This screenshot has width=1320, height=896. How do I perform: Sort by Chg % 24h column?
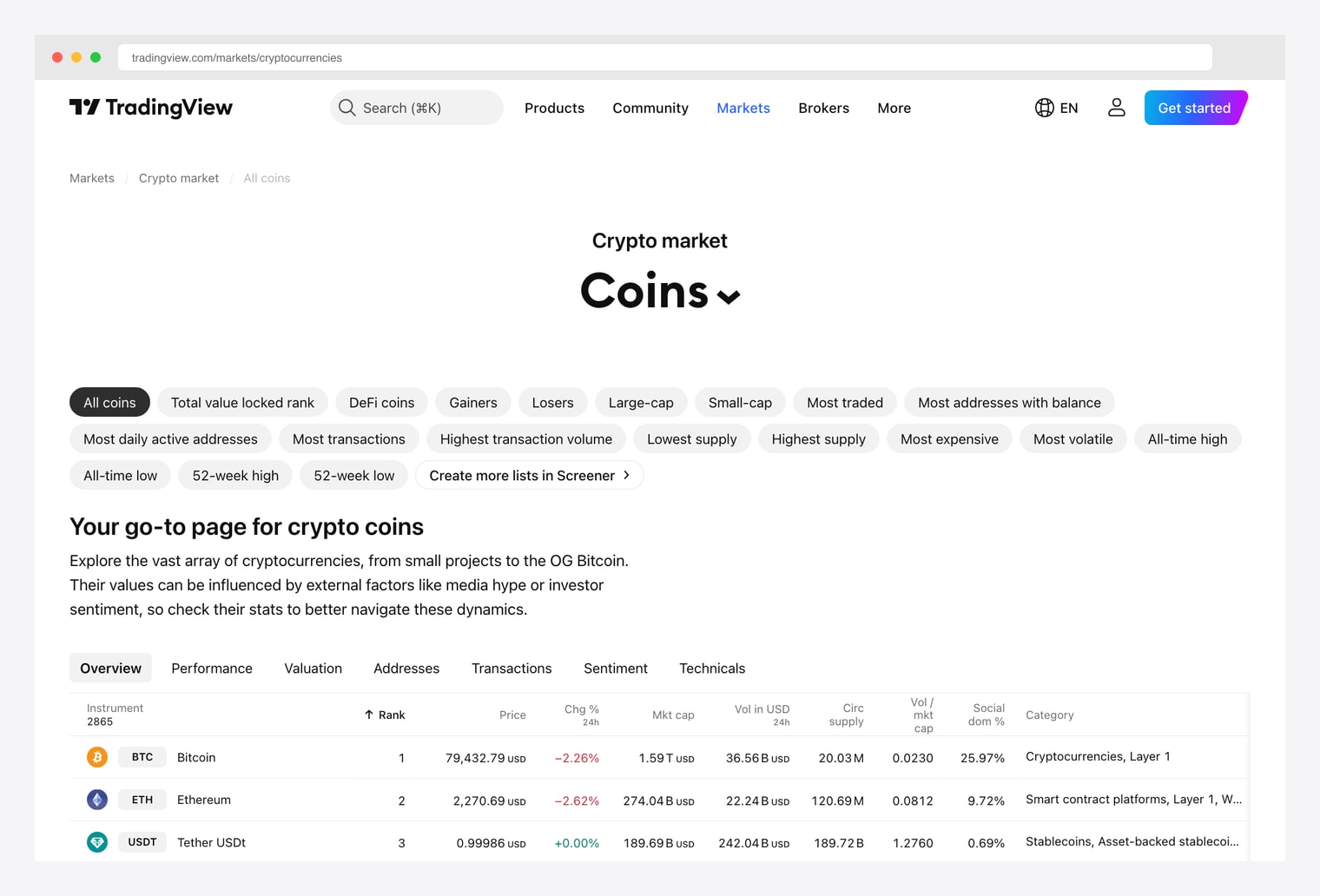click(x=582, y=715)
